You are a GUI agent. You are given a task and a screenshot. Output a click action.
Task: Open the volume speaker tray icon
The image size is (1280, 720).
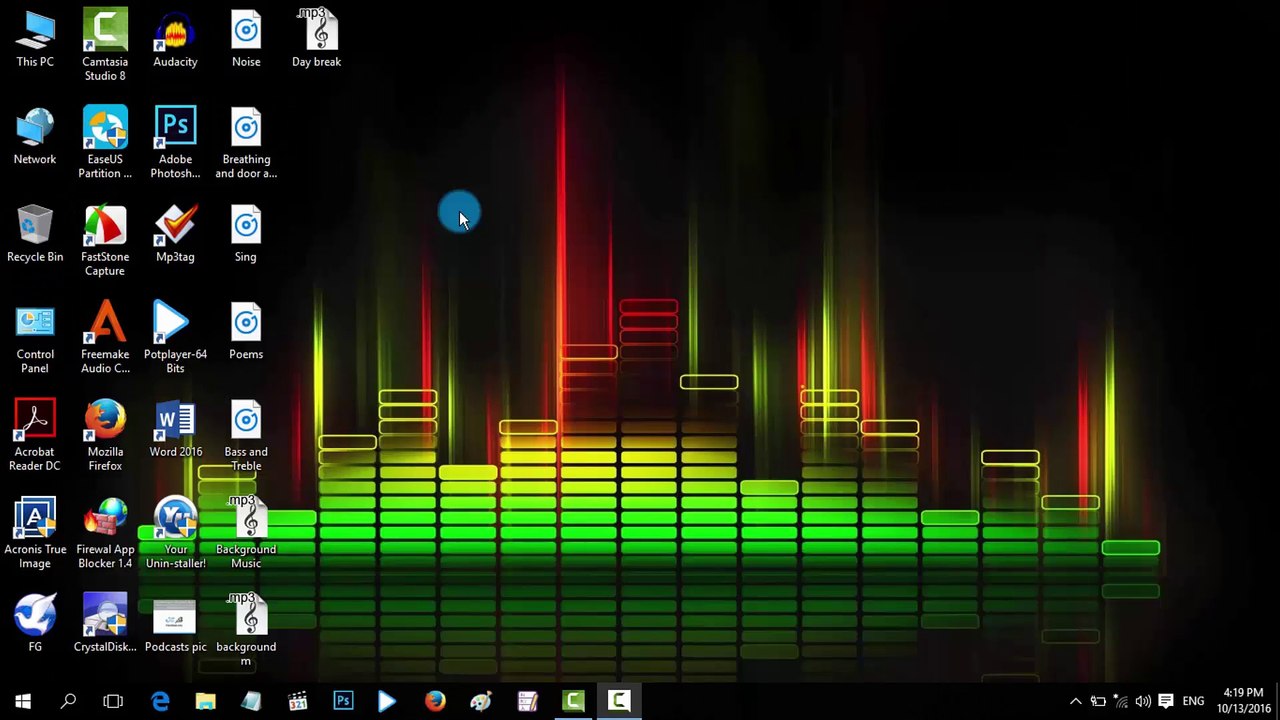point(1143,701)
